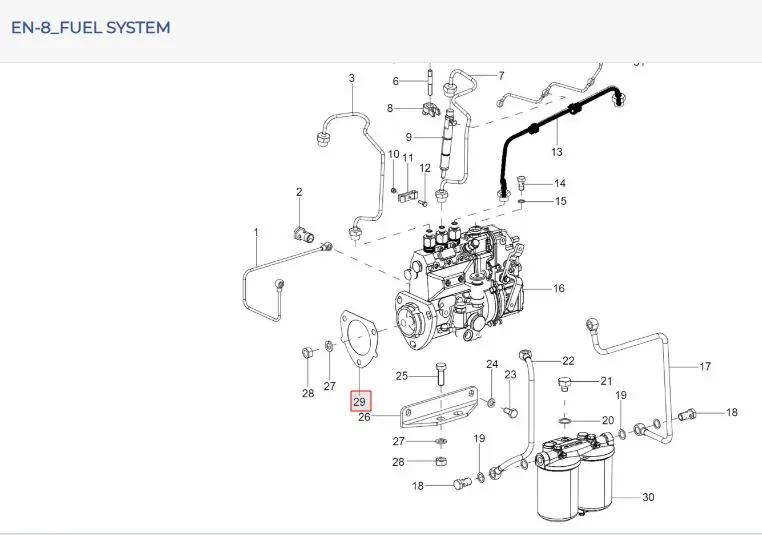Click part number 1 label for the pipe
Image resolution: width=762 pixels, height=535 pixels.
(x=257, y=233)
